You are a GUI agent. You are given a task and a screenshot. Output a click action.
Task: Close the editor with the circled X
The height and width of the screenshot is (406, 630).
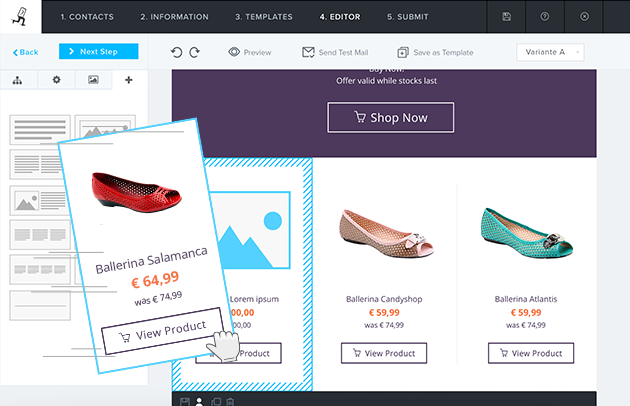pos(585,16)
